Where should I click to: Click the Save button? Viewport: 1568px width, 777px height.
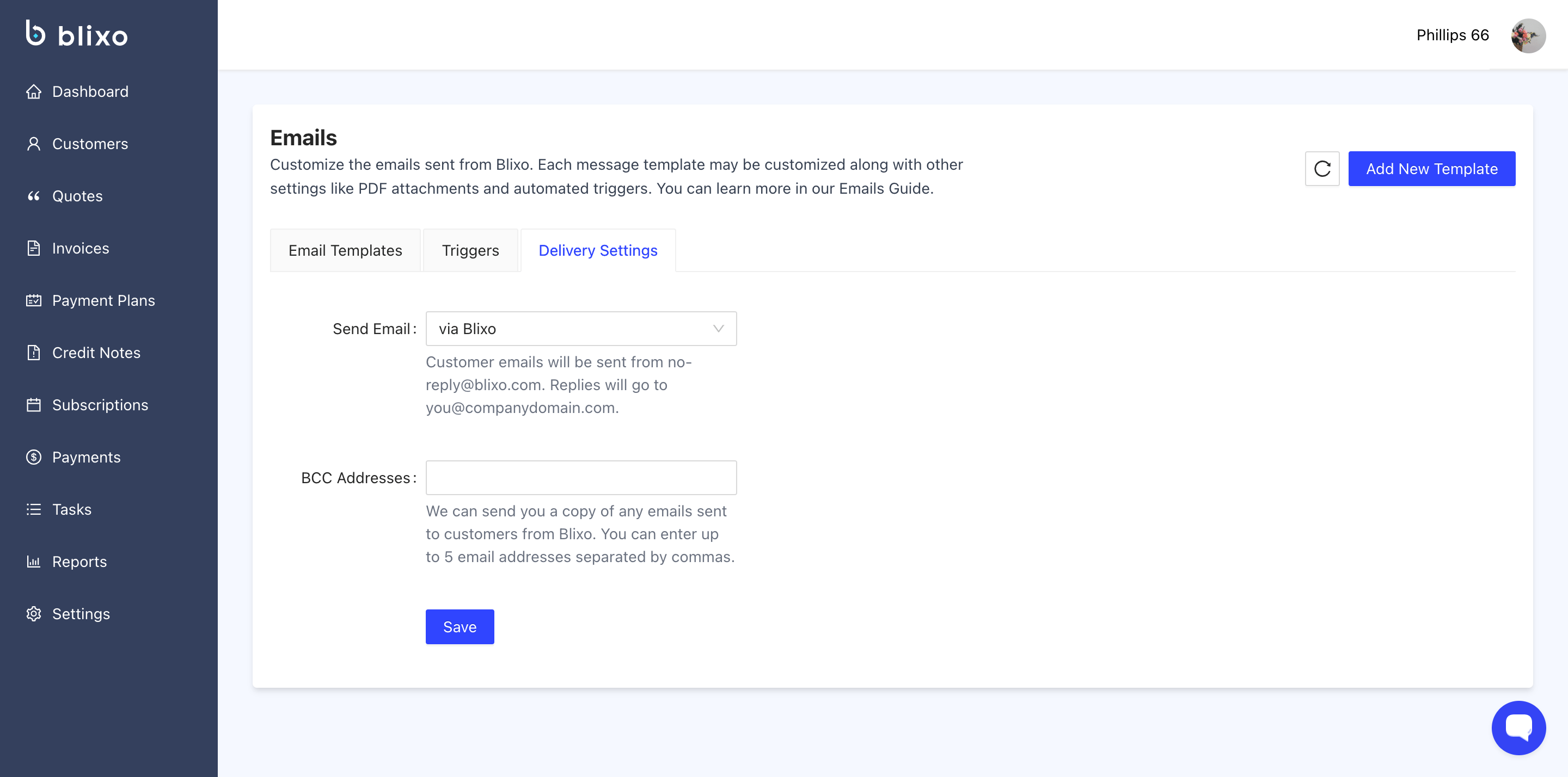(460, 627)
